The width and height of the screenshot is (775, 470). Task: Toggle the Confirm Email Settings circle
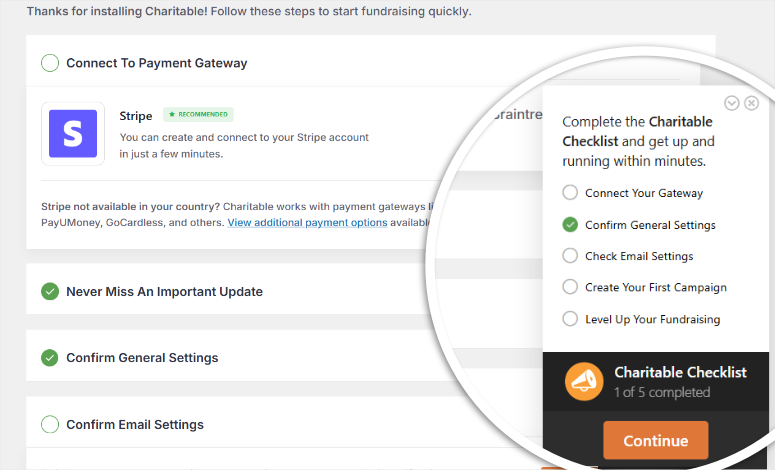(x=50, y=424)
